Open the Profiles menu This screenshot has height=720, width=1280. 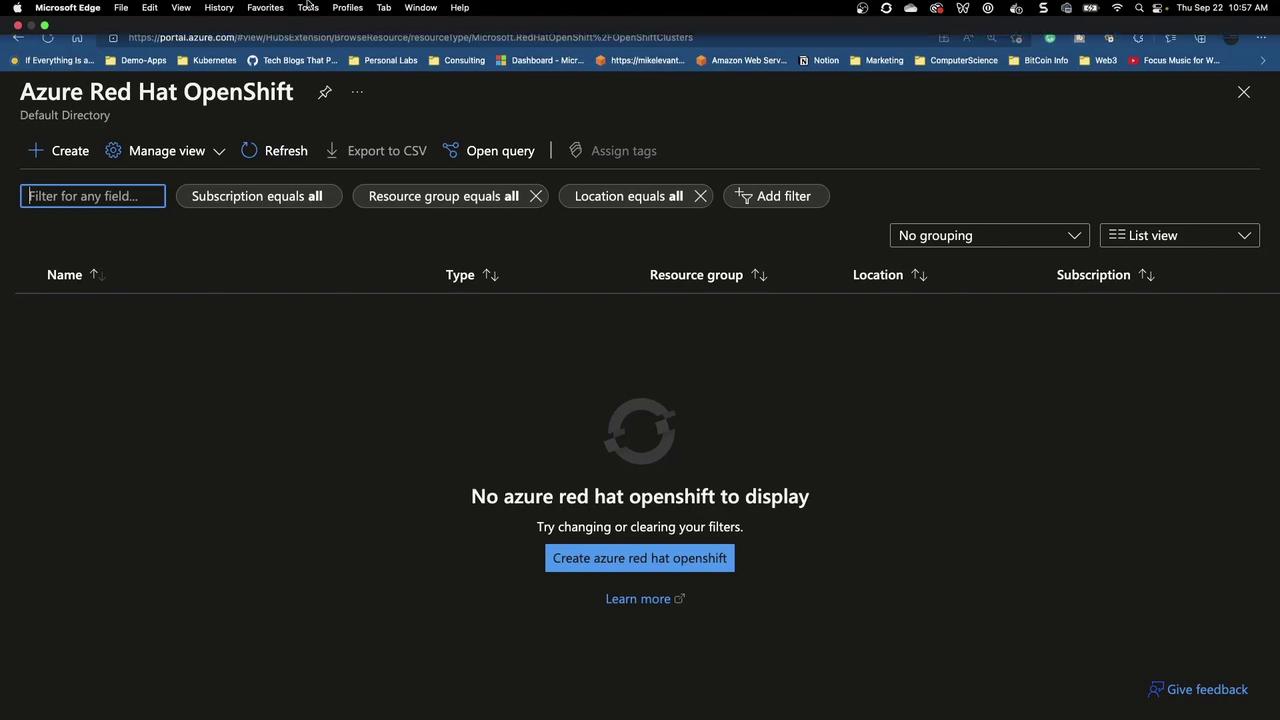348,8
